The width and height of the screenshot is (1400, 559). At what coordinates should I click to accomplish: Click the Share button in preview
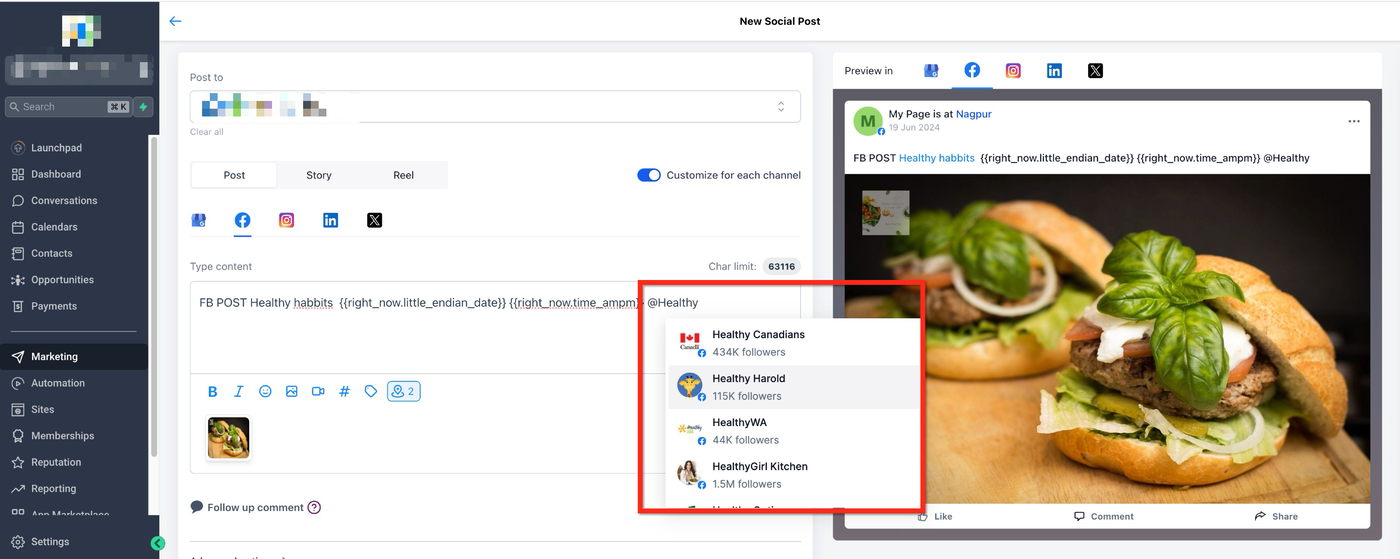[1276, 516]
